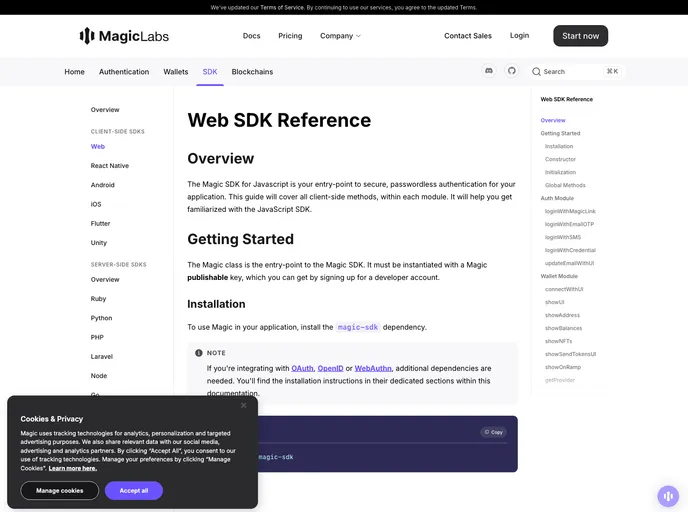Expand the Company dropdown
Image resolution: width=688 pixels, height=512 pixels.
tap(340, 36)
